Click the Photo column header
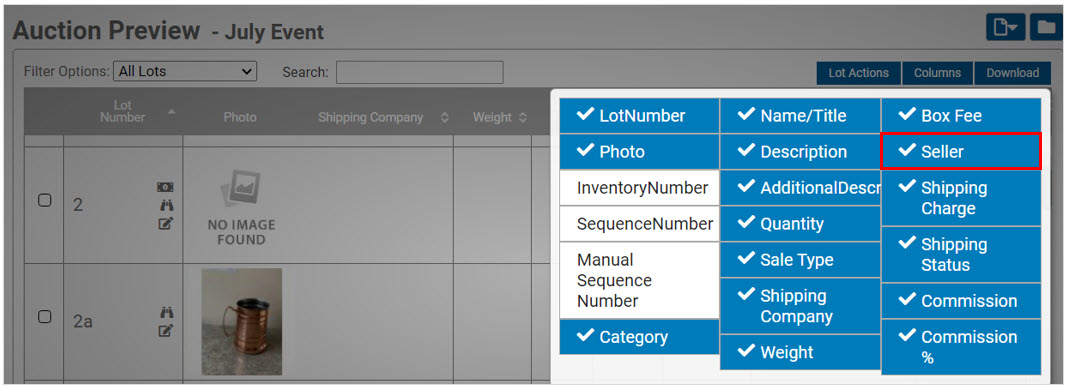The height and width of the screenshot is (388, 1067). (240, 117)
